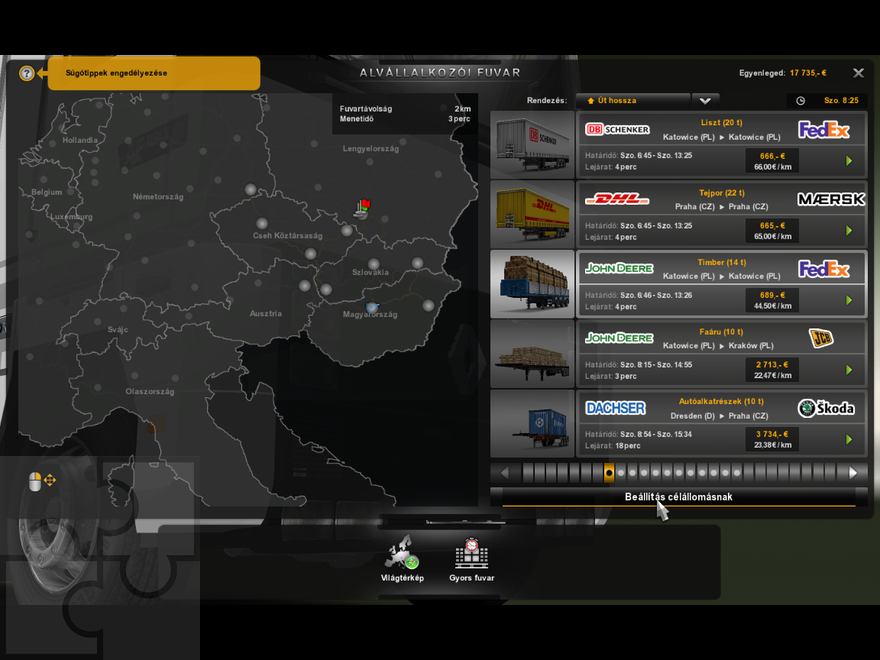The width and height of the screenshot is (880, 660).
Task: Click the Fuvartávolság 2 km info
Action: click(405, 109)
